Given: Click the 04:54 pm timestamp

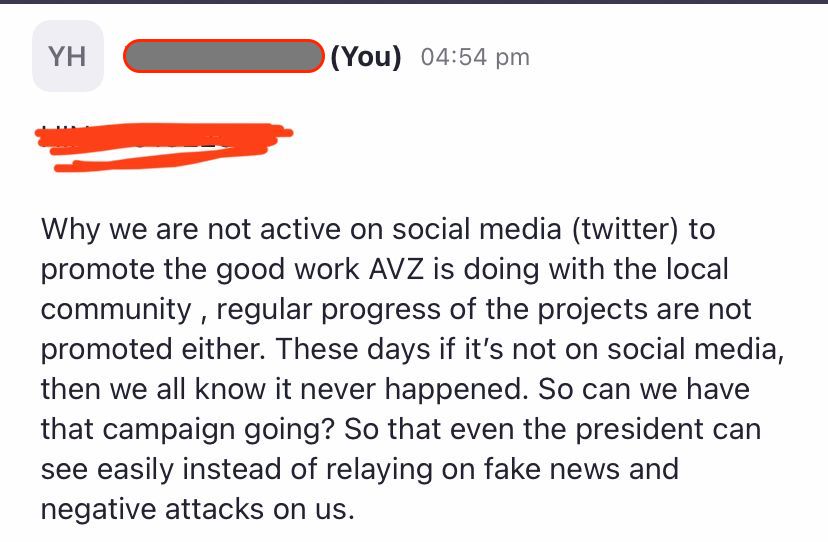Looking at the screenshot, I should tap(475, 57).
